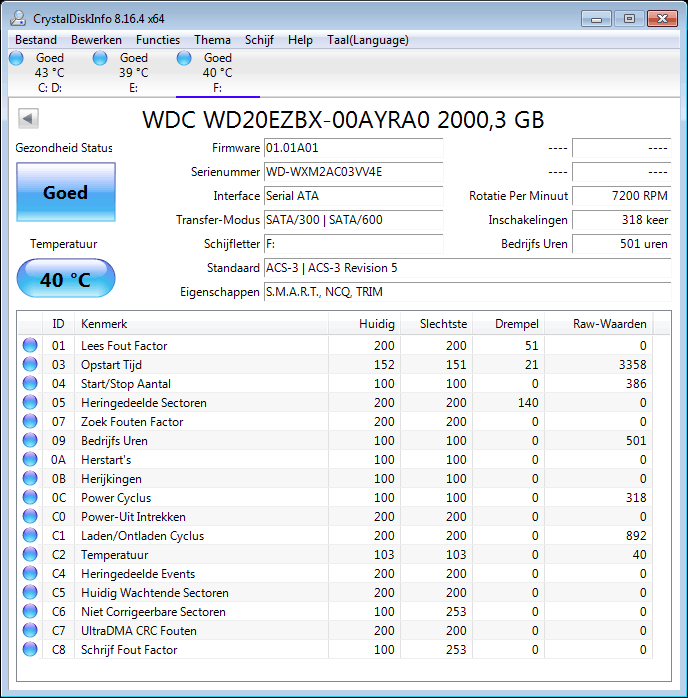Viewport: 688px width, 698px height.
Task: Click the Goed health status button
Action: click(x=66, y=192)
